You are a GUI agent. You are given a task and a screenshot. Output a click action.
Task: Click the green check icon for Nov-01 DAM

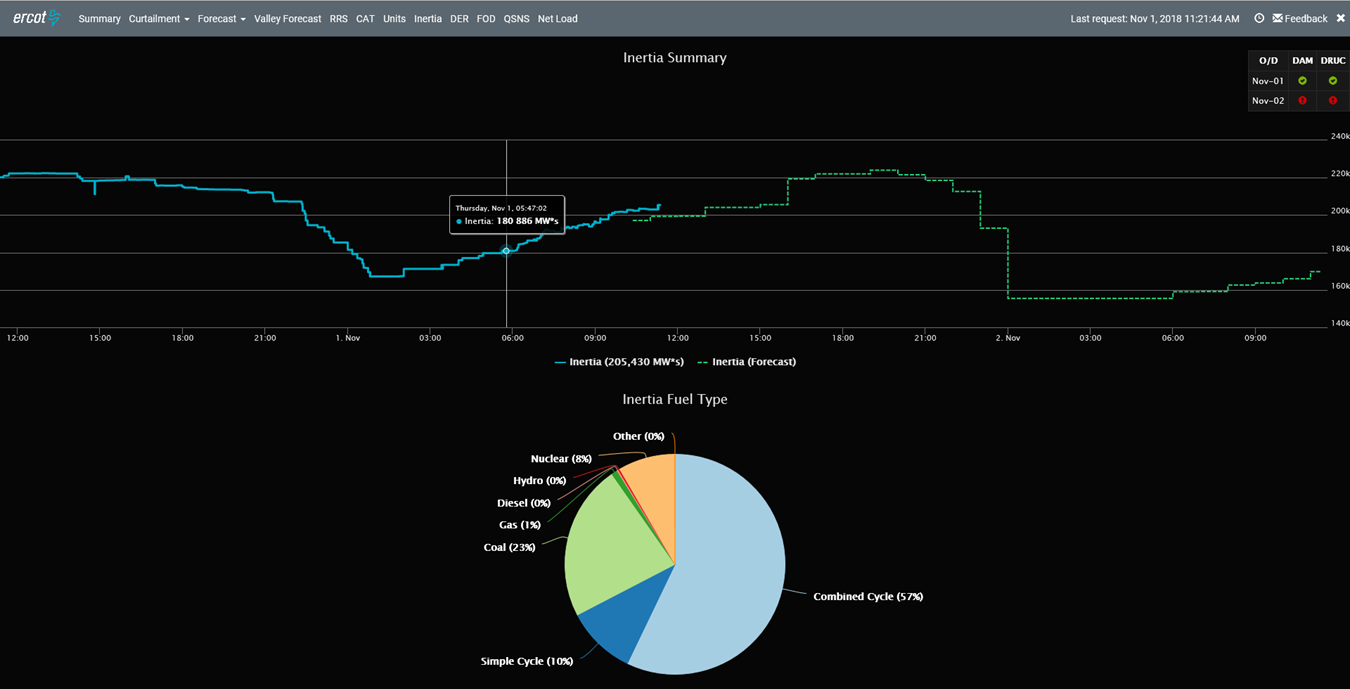click(x=1302, y=80)
